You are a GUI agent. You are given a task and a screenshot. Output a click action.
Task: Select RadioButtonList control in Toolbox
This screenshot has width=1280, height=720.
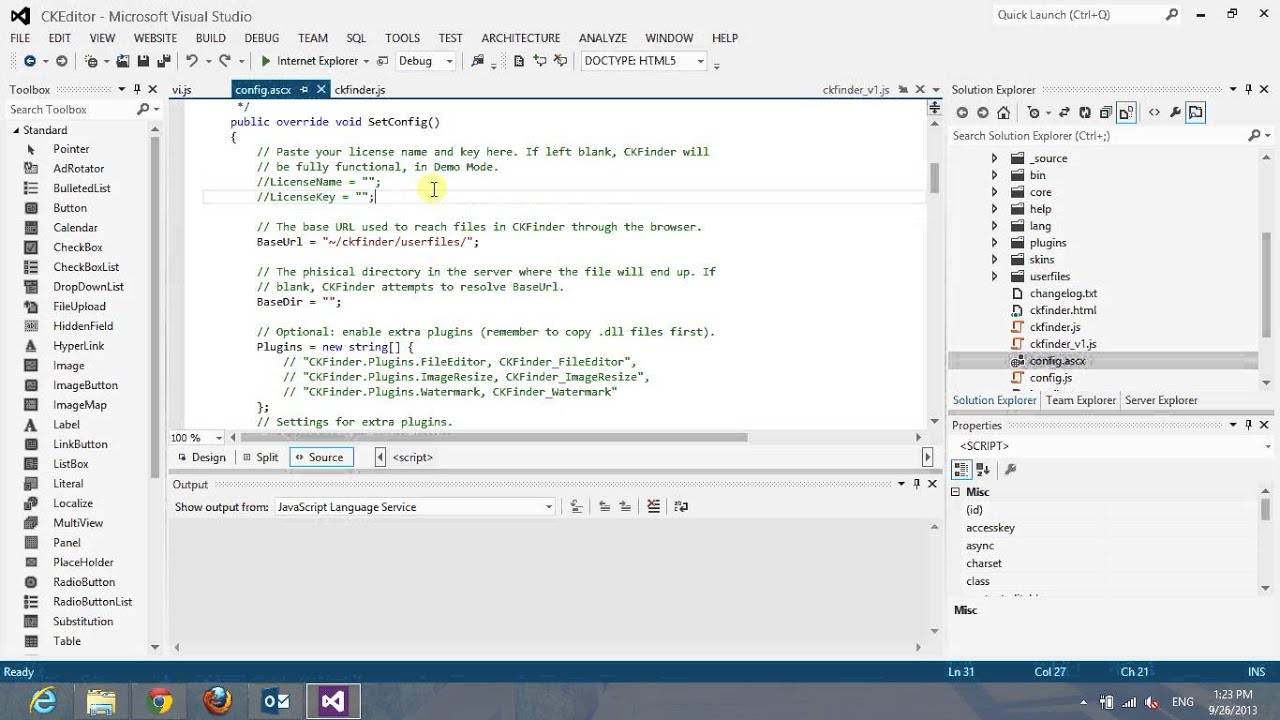(x=92, y=601)
